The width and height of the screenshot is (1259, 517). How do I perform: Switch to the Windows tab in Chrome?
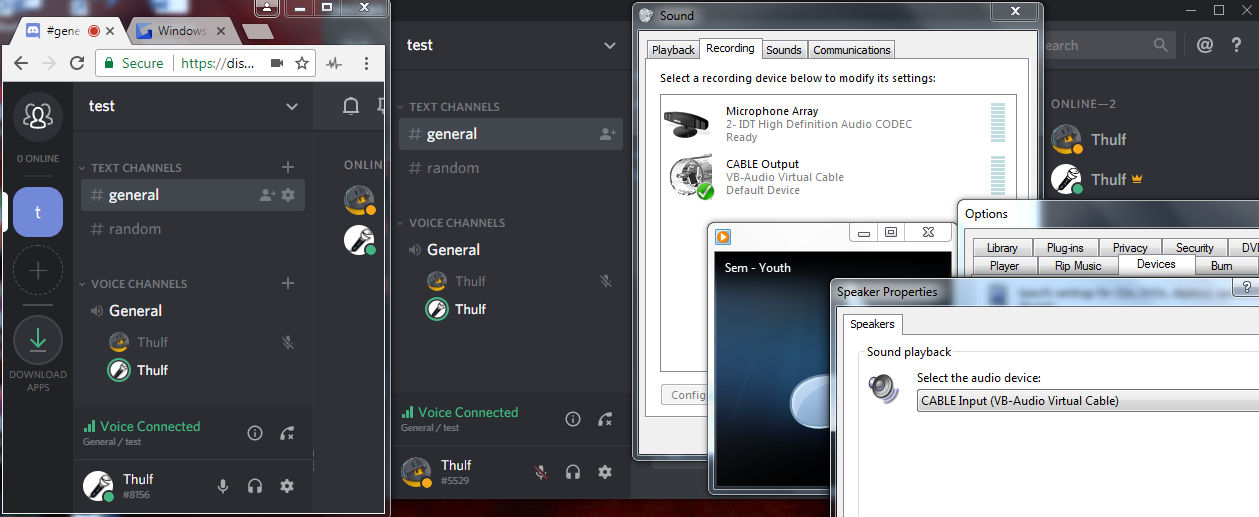[181, 31]
